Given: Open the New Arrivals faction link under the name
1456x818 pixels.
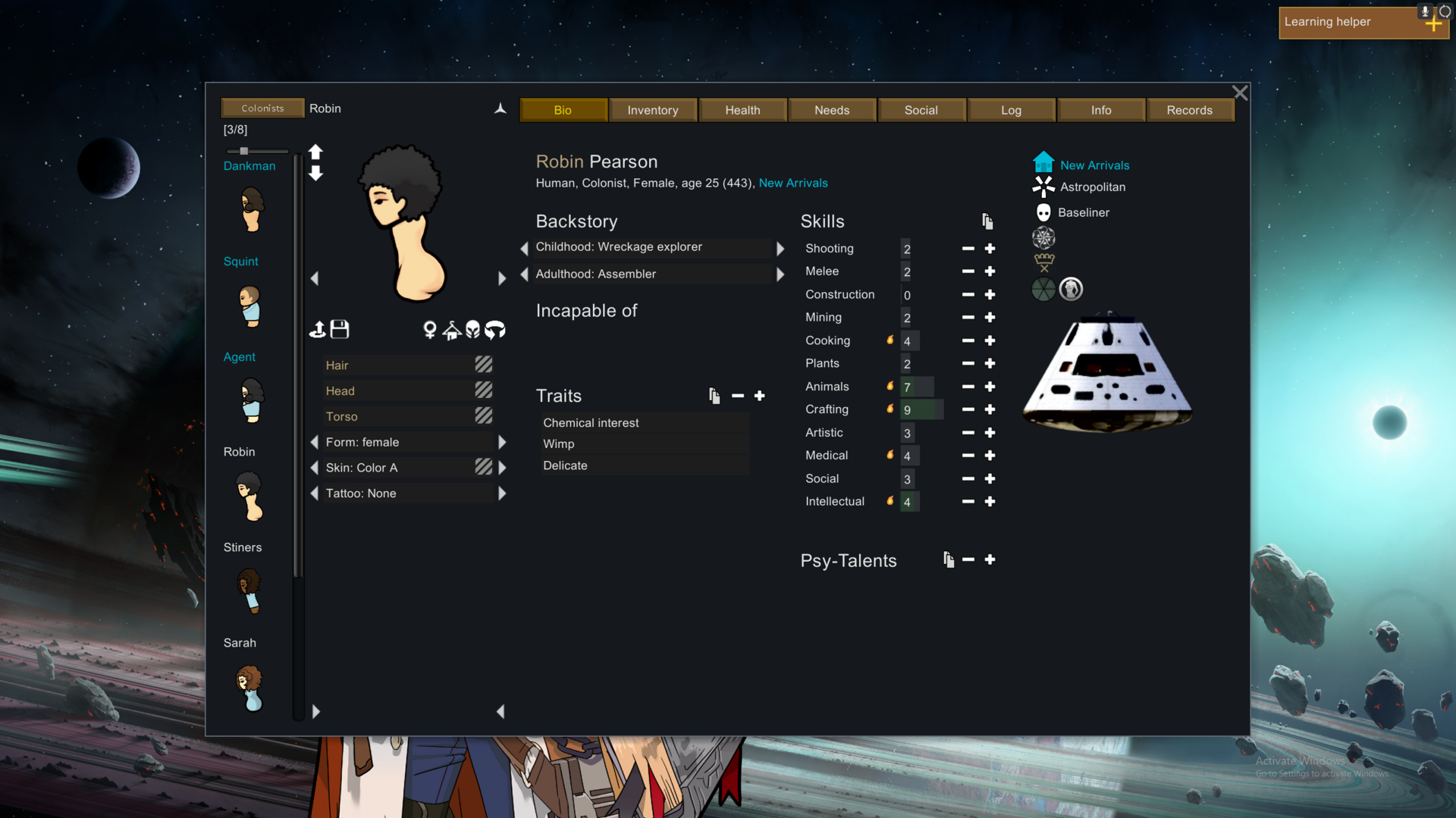Looking at the screenshot, I should 793,183.
